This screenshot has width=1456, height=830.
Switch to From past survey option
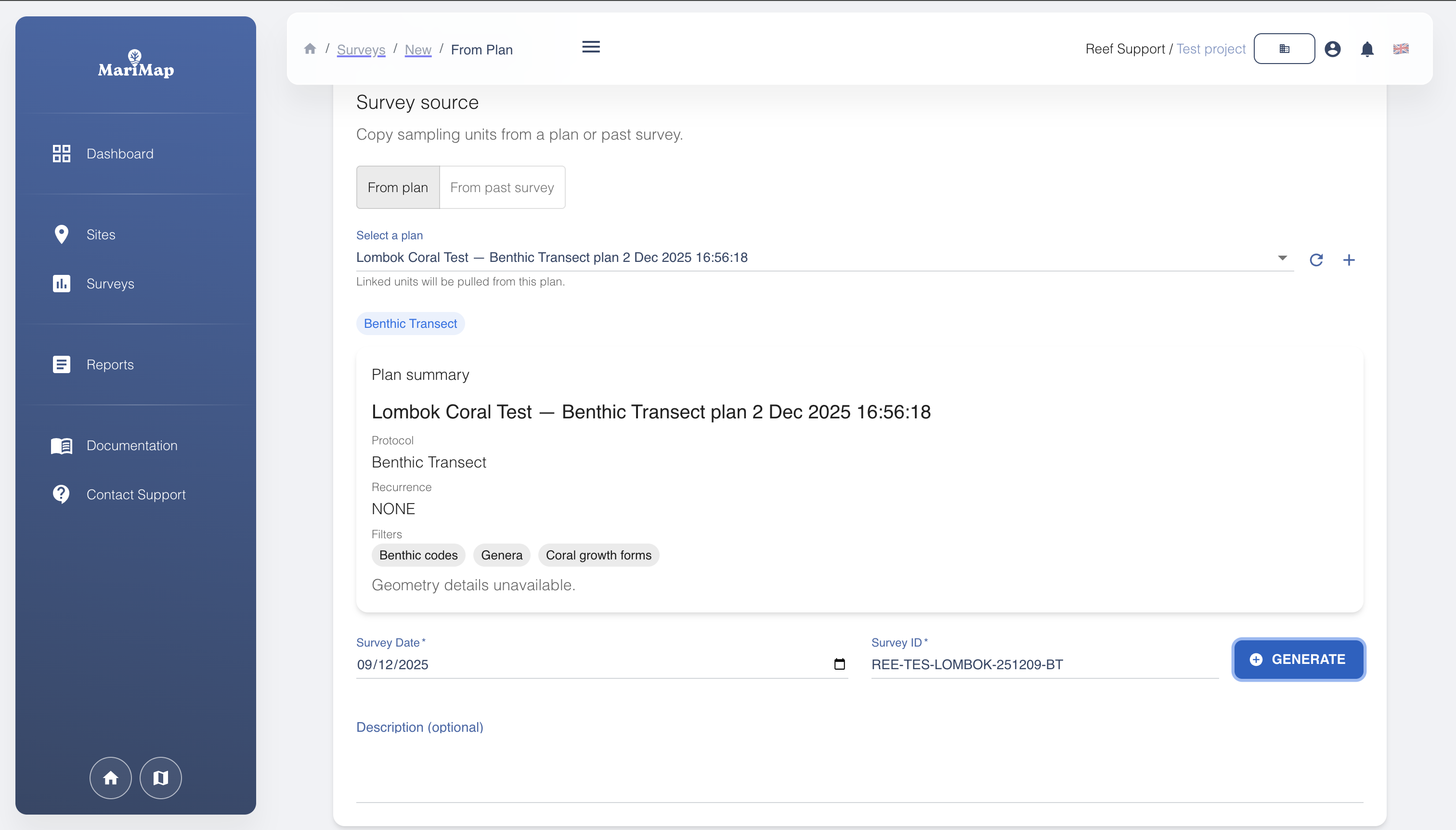pyautogui.click(x=502, y=188)
